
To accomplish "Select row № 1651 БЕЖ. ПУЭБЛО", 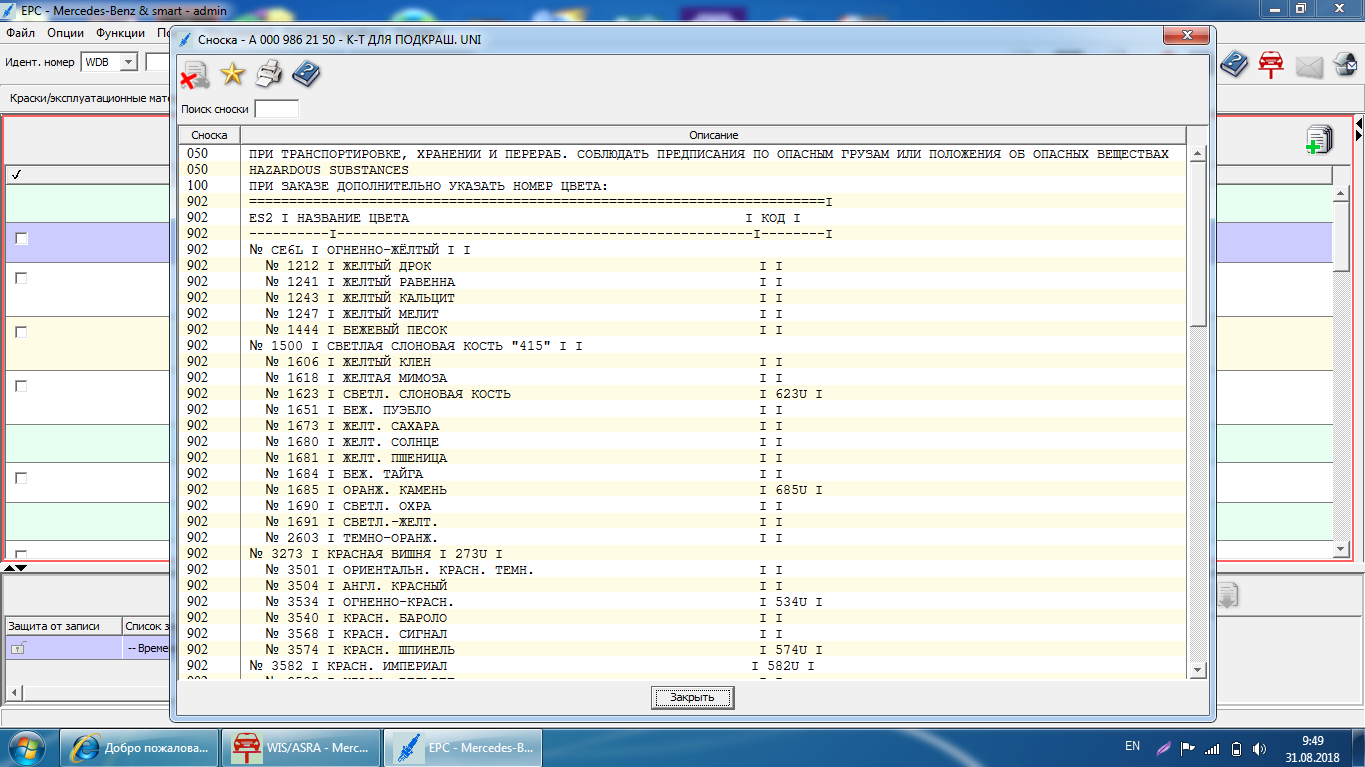I will (682, 410).
